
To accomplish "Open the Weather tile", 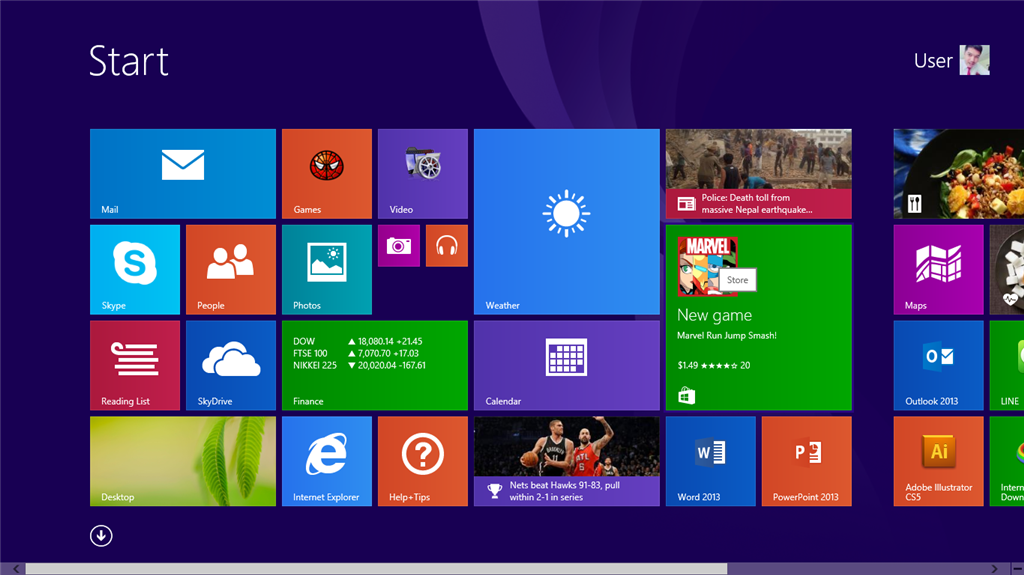I will pyautogui.click(x=567, y=222).
